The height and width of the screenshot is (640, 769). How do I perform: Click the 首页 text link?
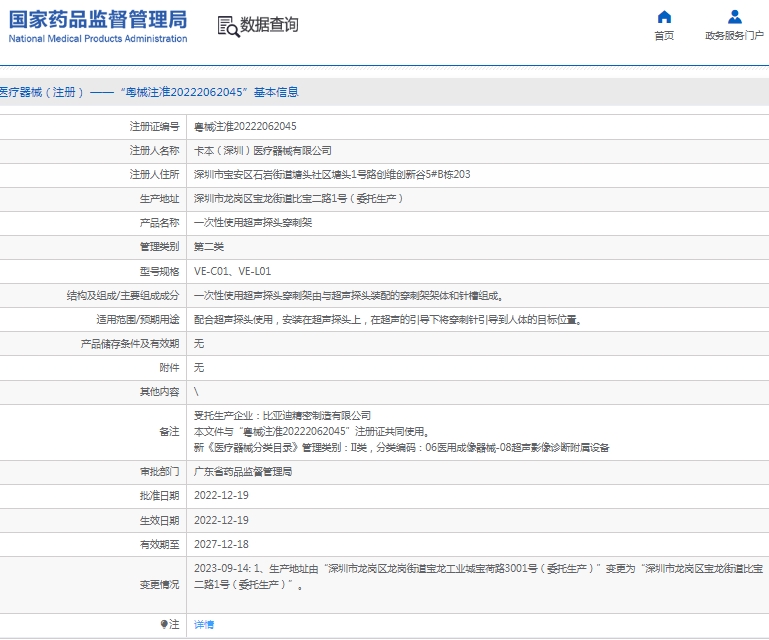tap(664, 36)
